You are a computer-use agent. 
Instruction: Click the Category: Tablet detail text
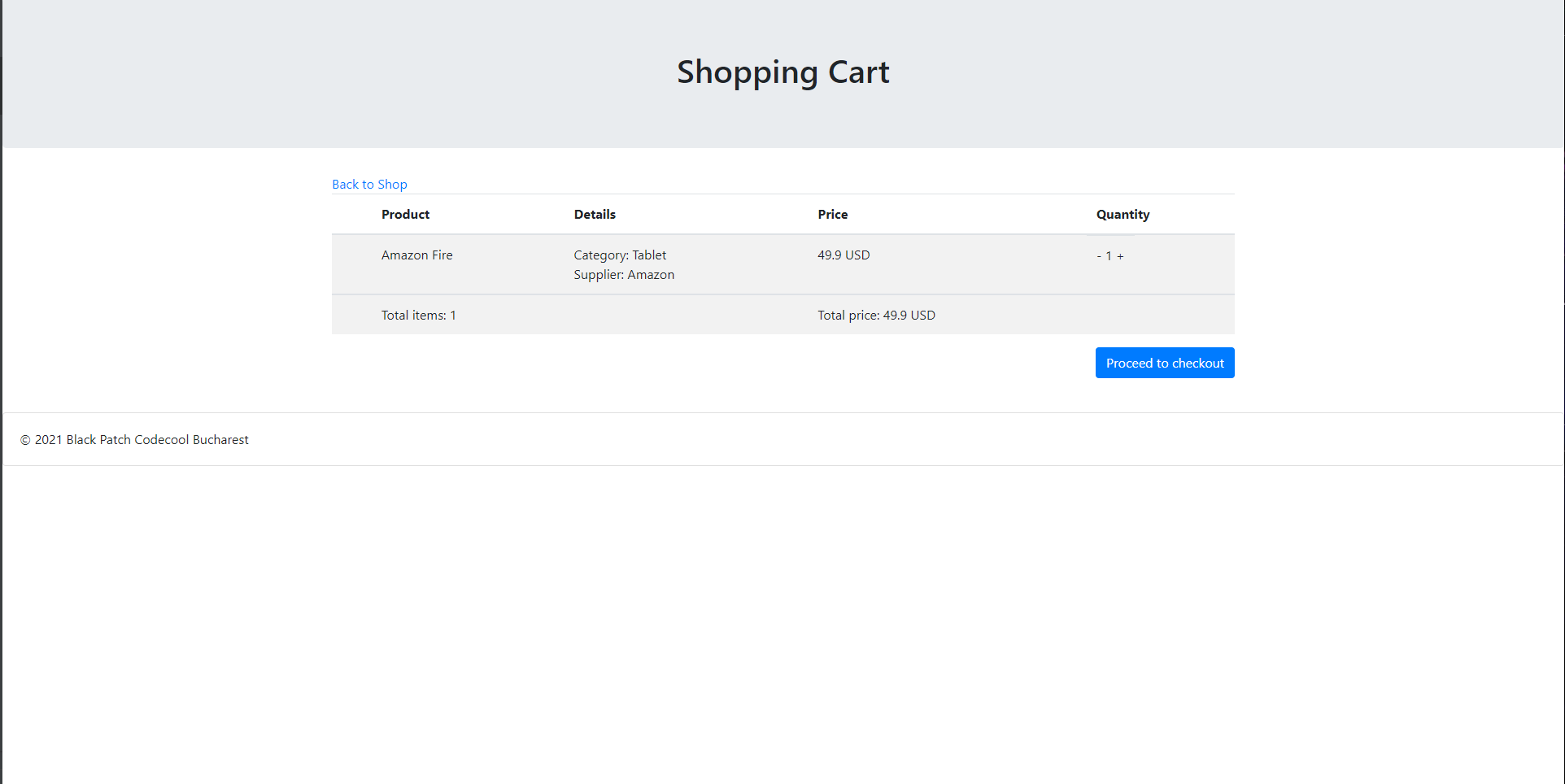(619, 255)
